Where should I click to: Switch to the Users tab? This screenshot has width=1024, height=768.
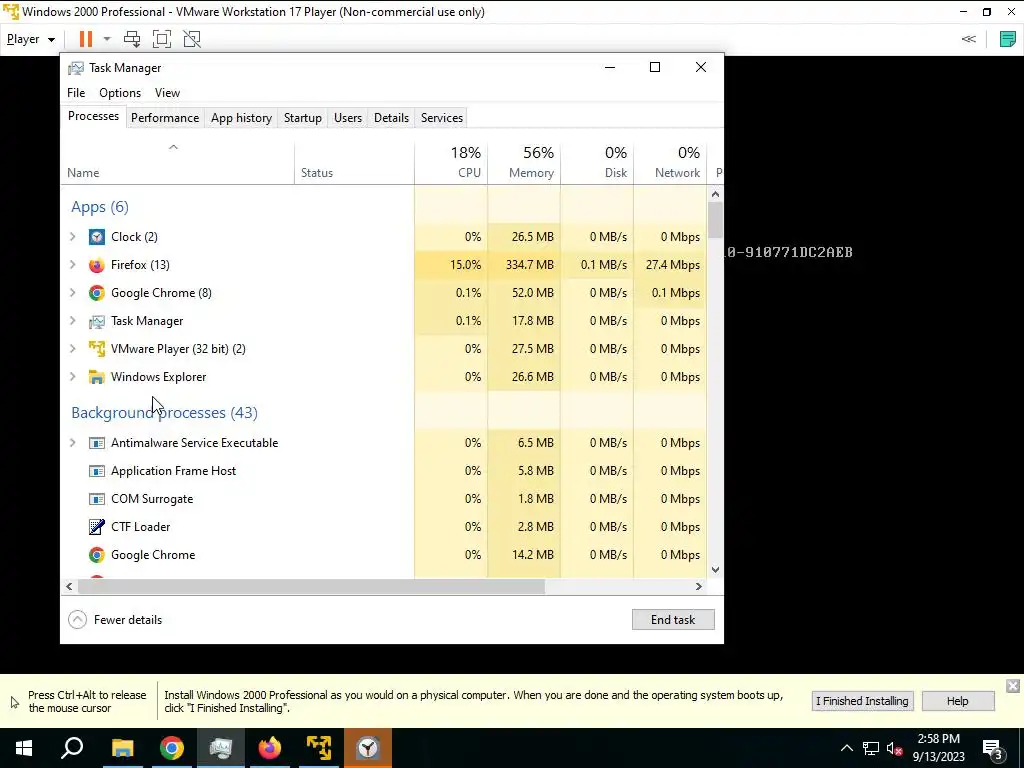pyautogui.click(x=347, y=118)
